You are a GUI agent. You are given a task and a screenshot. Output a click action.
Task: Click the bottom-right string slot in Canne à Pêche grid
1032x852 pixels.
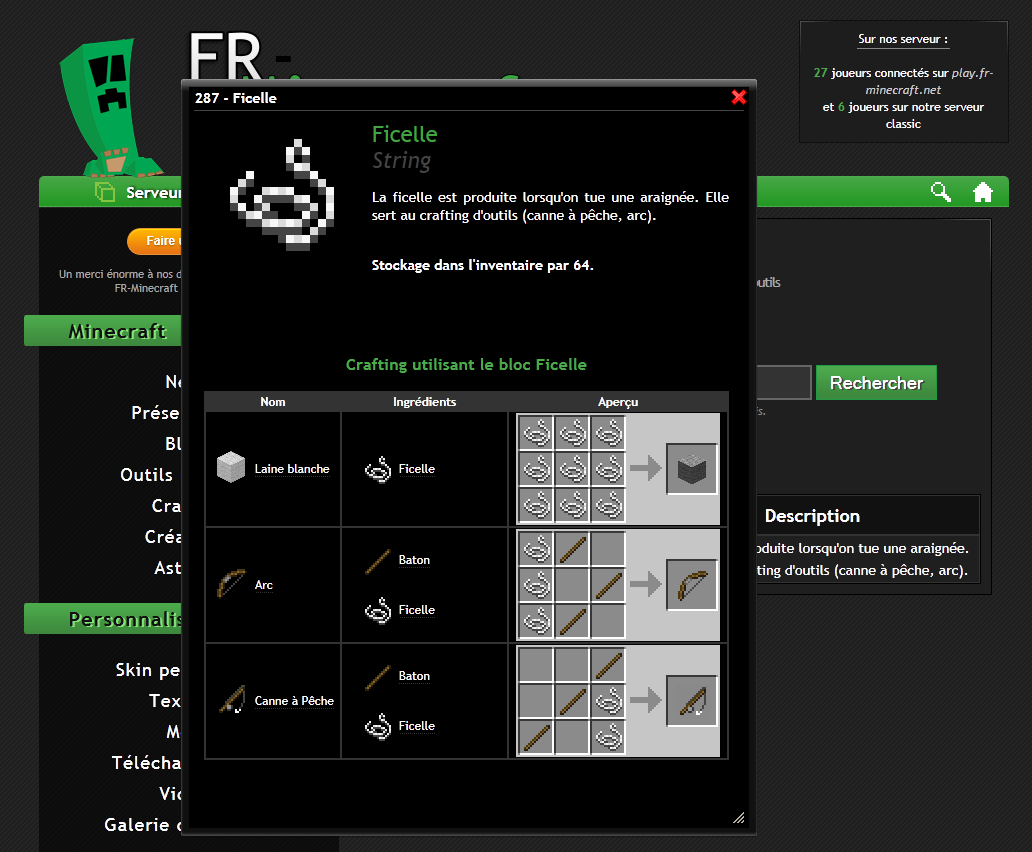click(609, 736)
